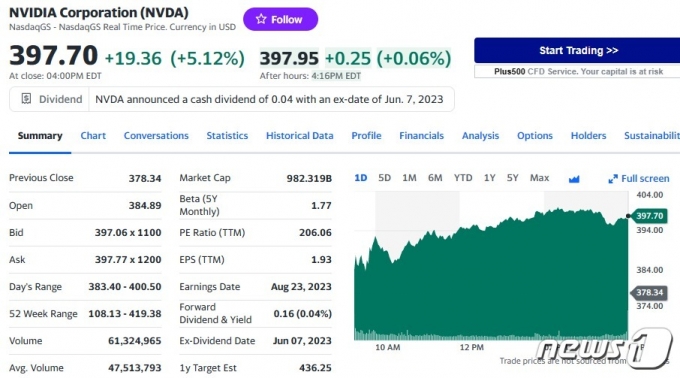Open the Chart tab
680x378 pixels.
coord(93,136)
